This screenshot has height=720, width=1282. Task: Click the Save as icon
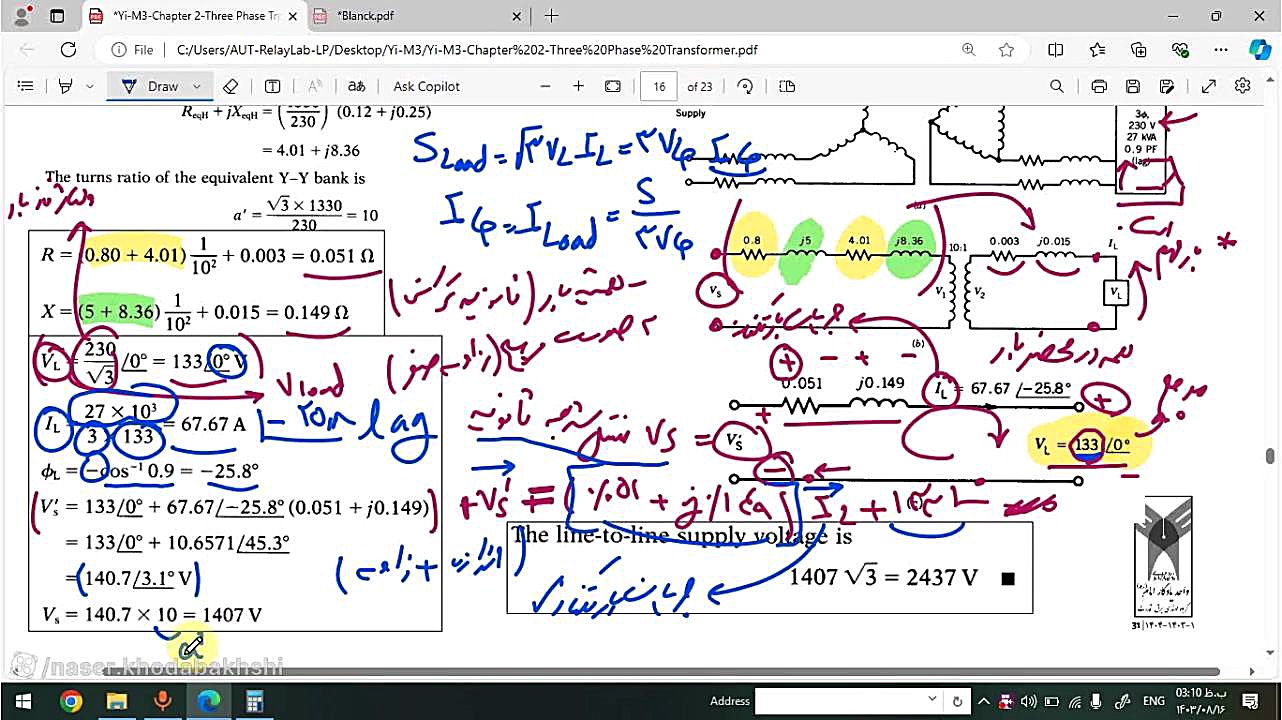click(x=1166, y=86)
